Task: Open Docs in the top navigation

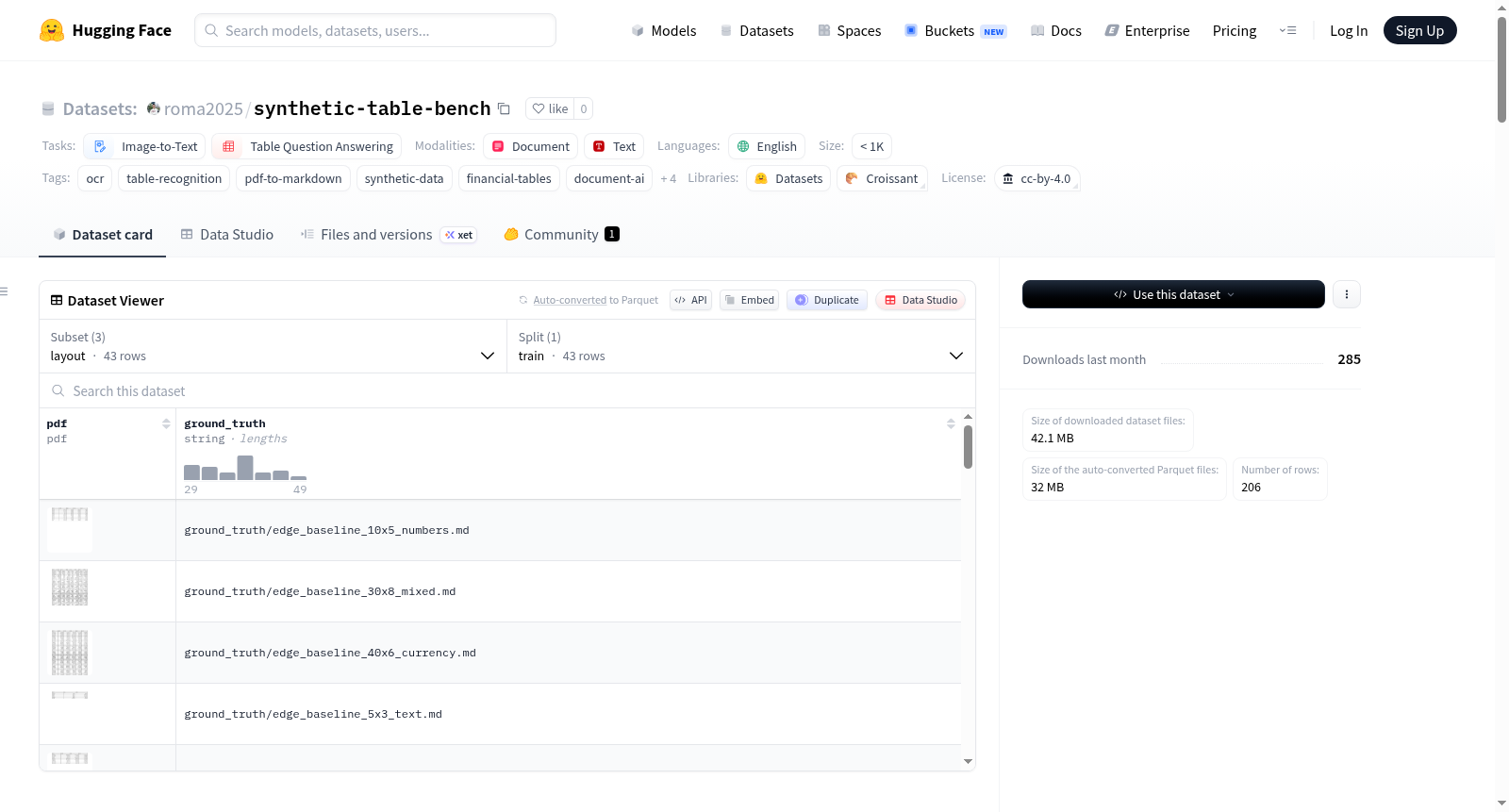Action: 1056,30
